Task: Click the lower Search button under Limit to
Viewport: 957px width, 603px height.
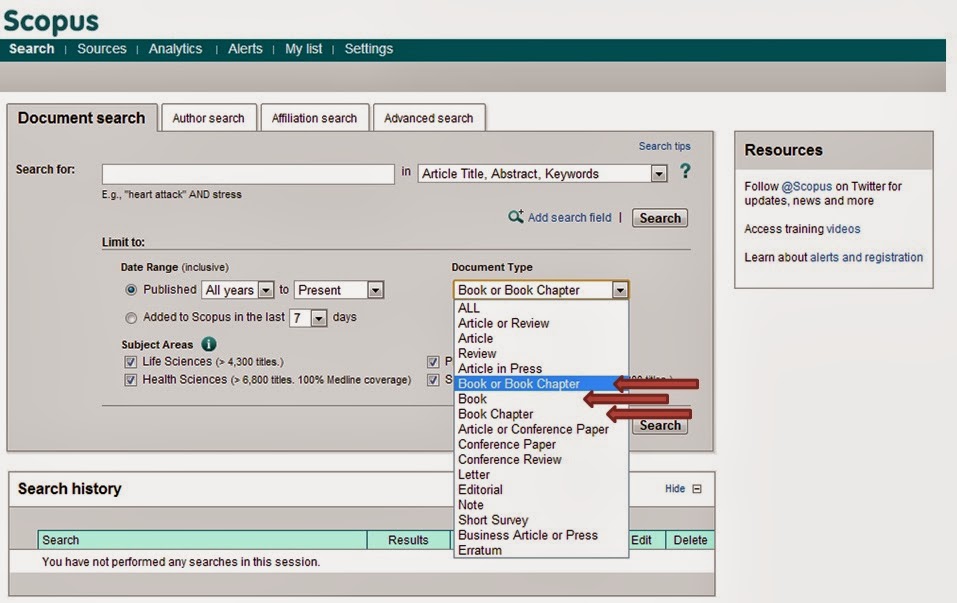Action: tap(660, 425)
